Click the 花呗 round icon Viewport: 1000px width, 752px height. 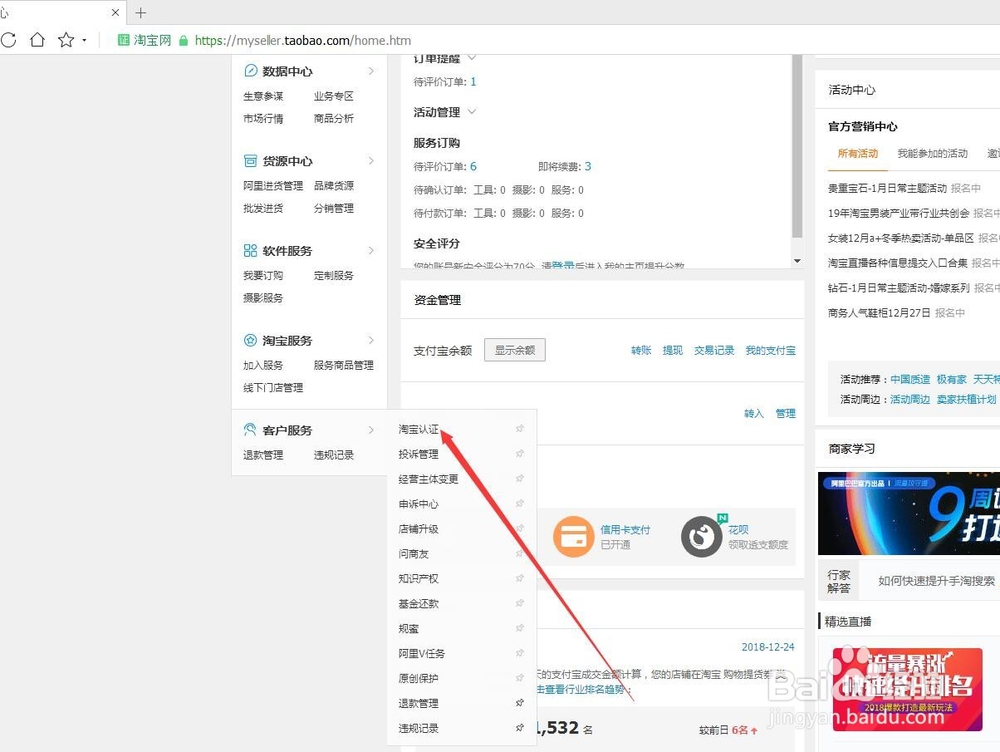point(701,537)
